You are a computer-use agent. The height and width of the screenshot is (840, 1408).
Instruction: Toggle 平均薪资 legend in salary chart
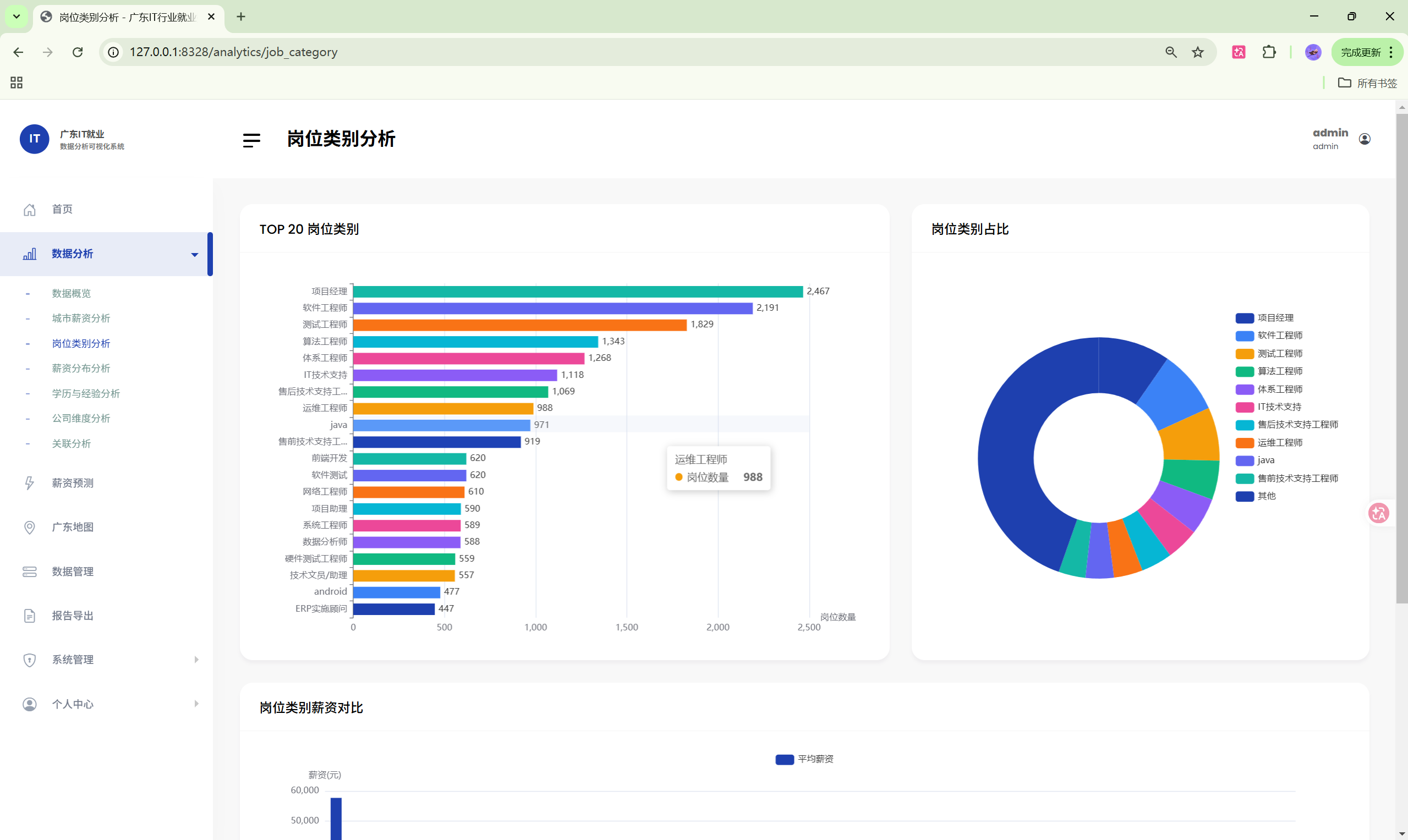coord(804,759)
